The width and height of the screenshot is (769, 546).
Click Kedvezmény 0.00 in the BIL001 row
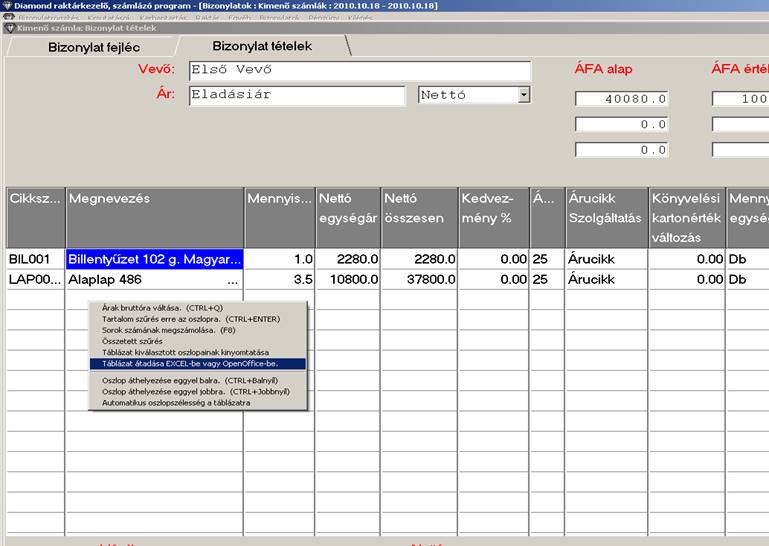coord(494,259)
